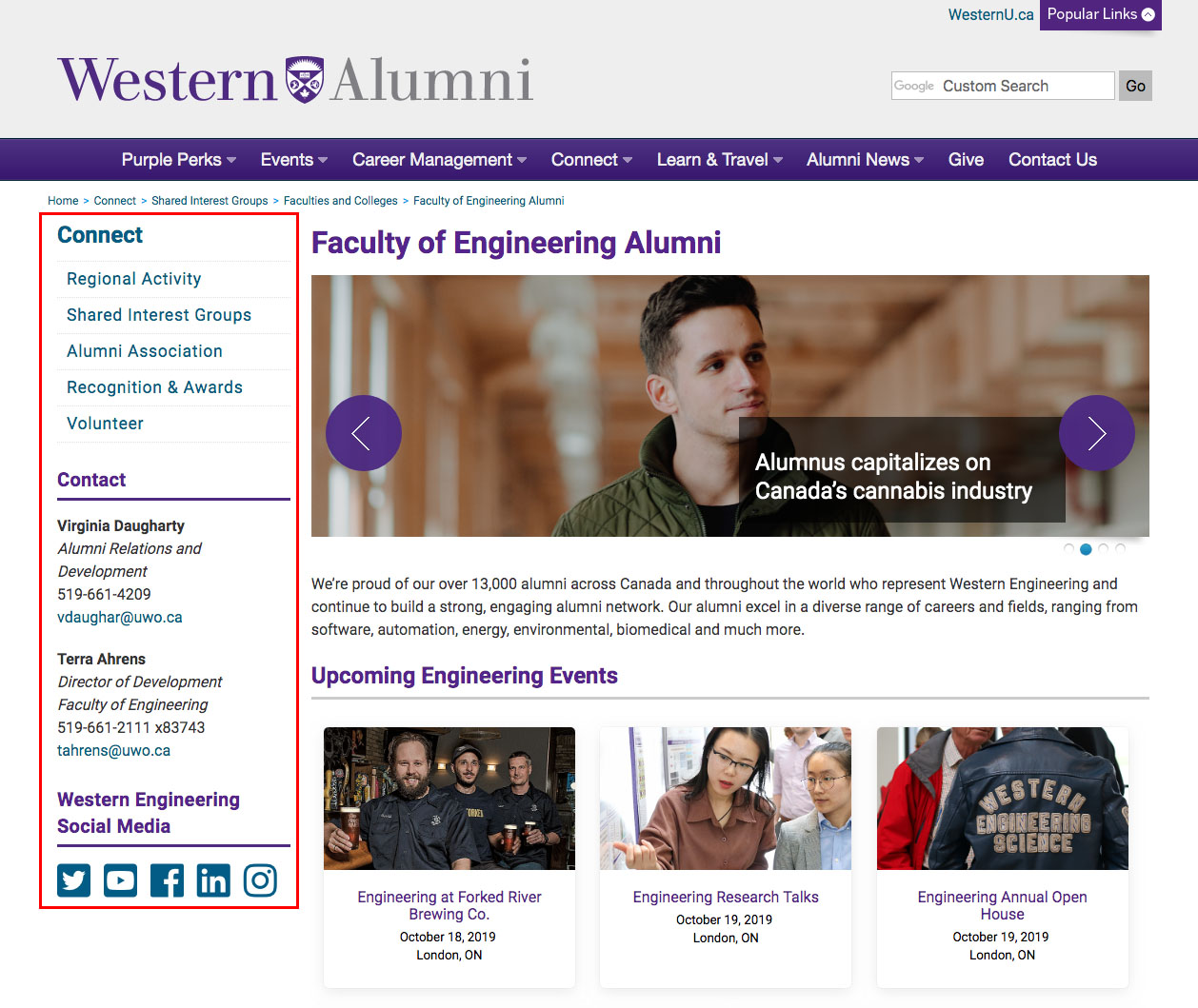Open Alumni Association sidebar link
The width and height of the screenshot is (1198, 1008).
point(145,351)
